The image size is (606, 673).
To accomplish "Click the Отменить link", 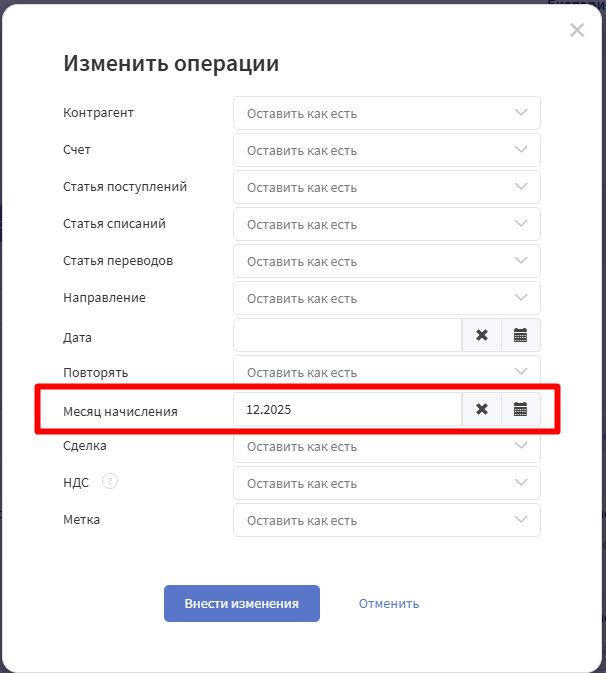I will pos(389,603).
